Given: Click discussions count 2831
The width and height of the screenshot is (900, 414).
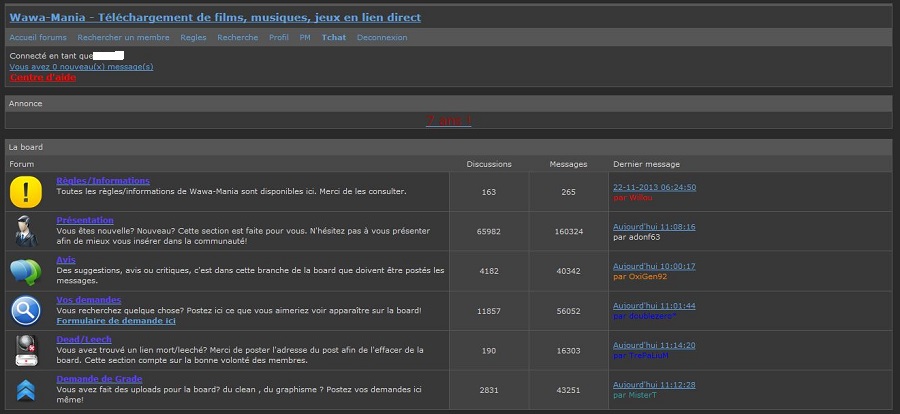Looking at the screenshot, I should [x=488, y=390].
